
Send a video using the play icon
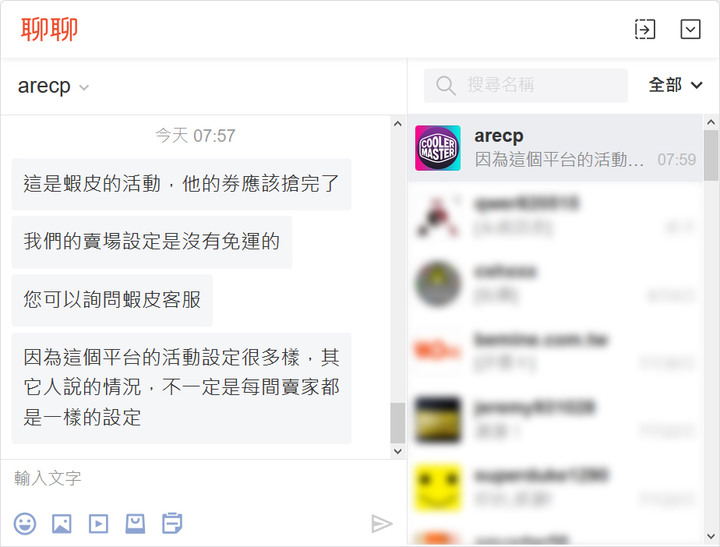98,524
